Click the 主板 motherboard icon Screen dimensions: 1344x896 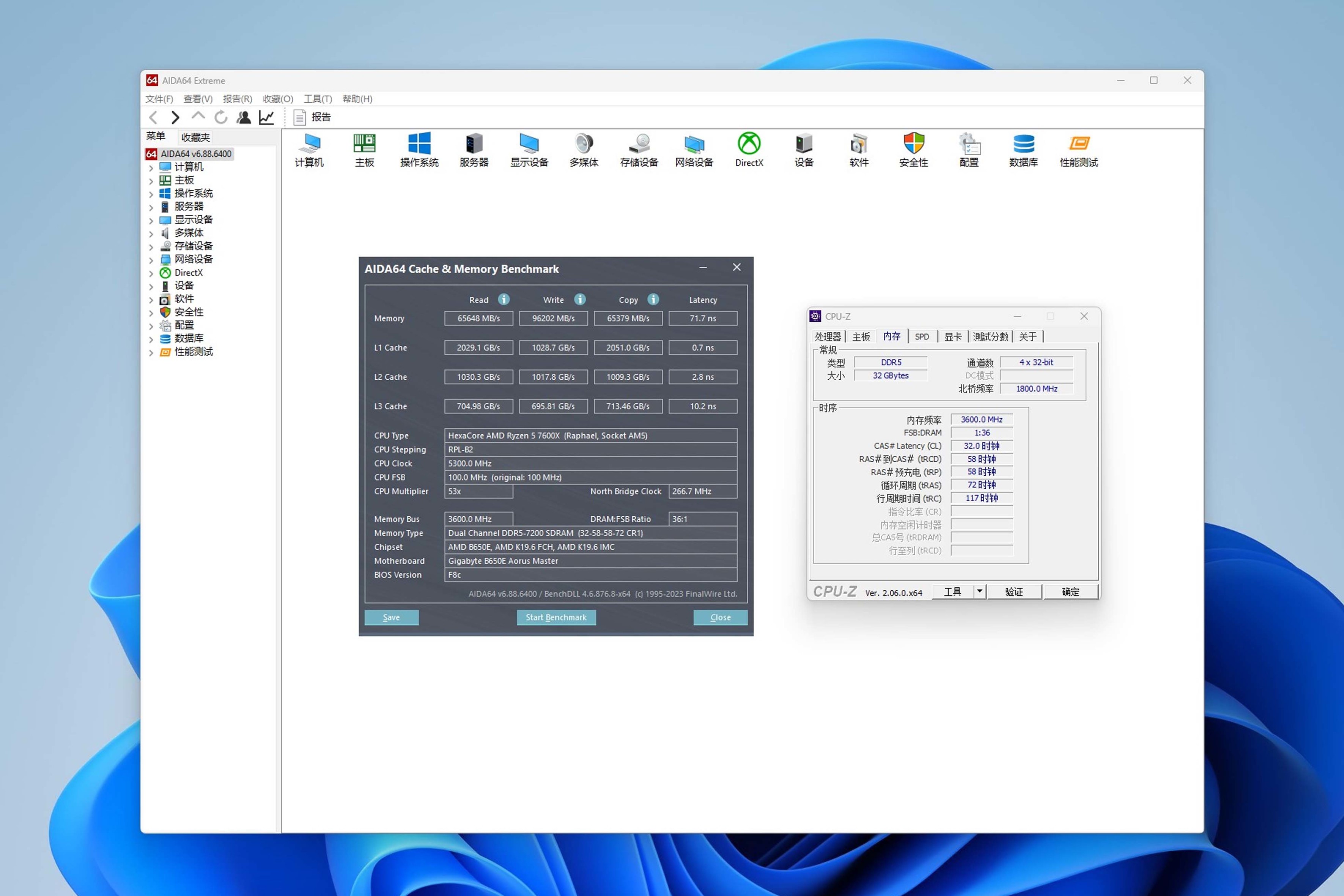pos(364,149)
